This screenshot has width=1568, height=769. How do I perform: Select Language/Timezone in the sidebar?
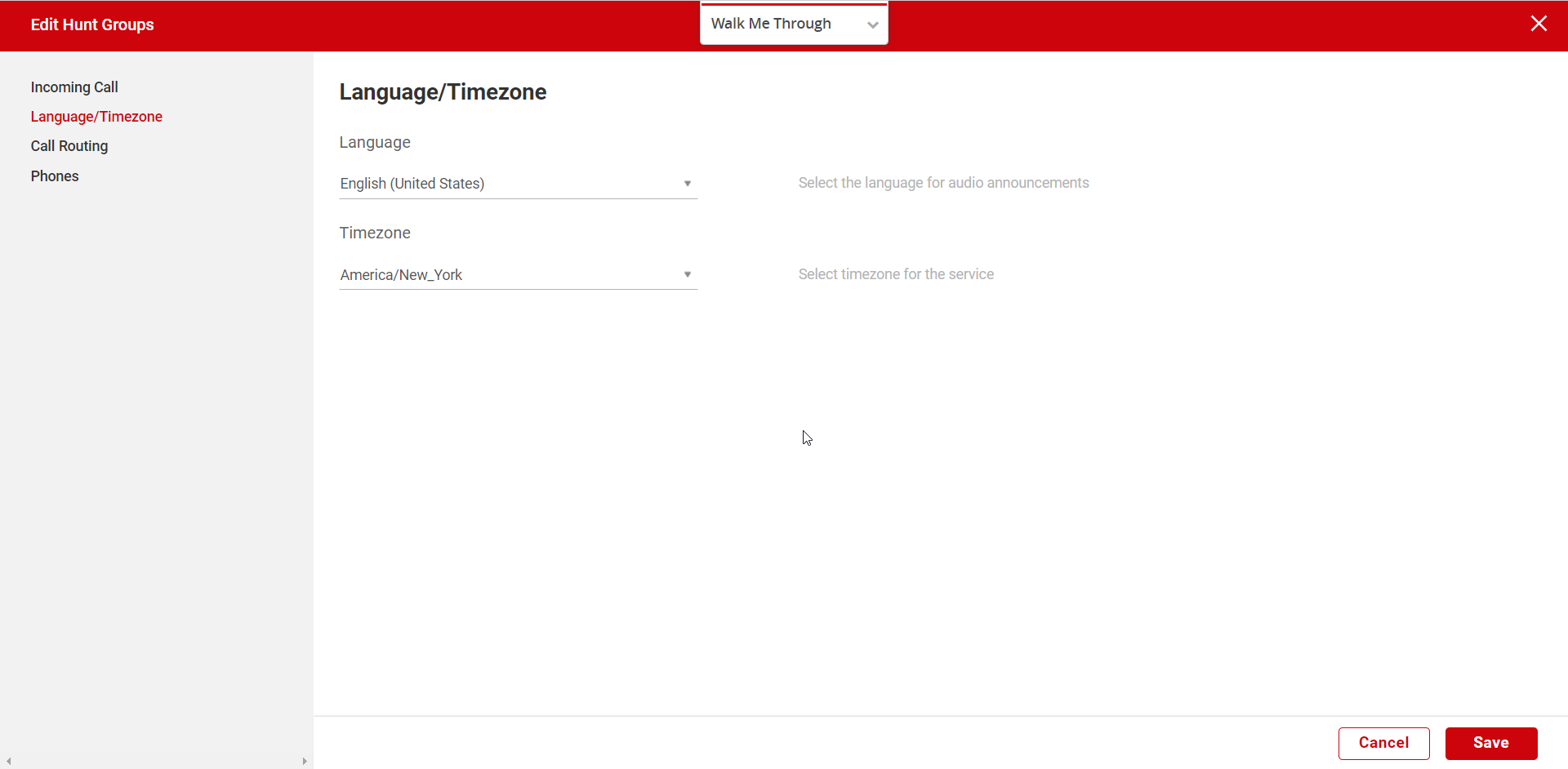[96, 117]
